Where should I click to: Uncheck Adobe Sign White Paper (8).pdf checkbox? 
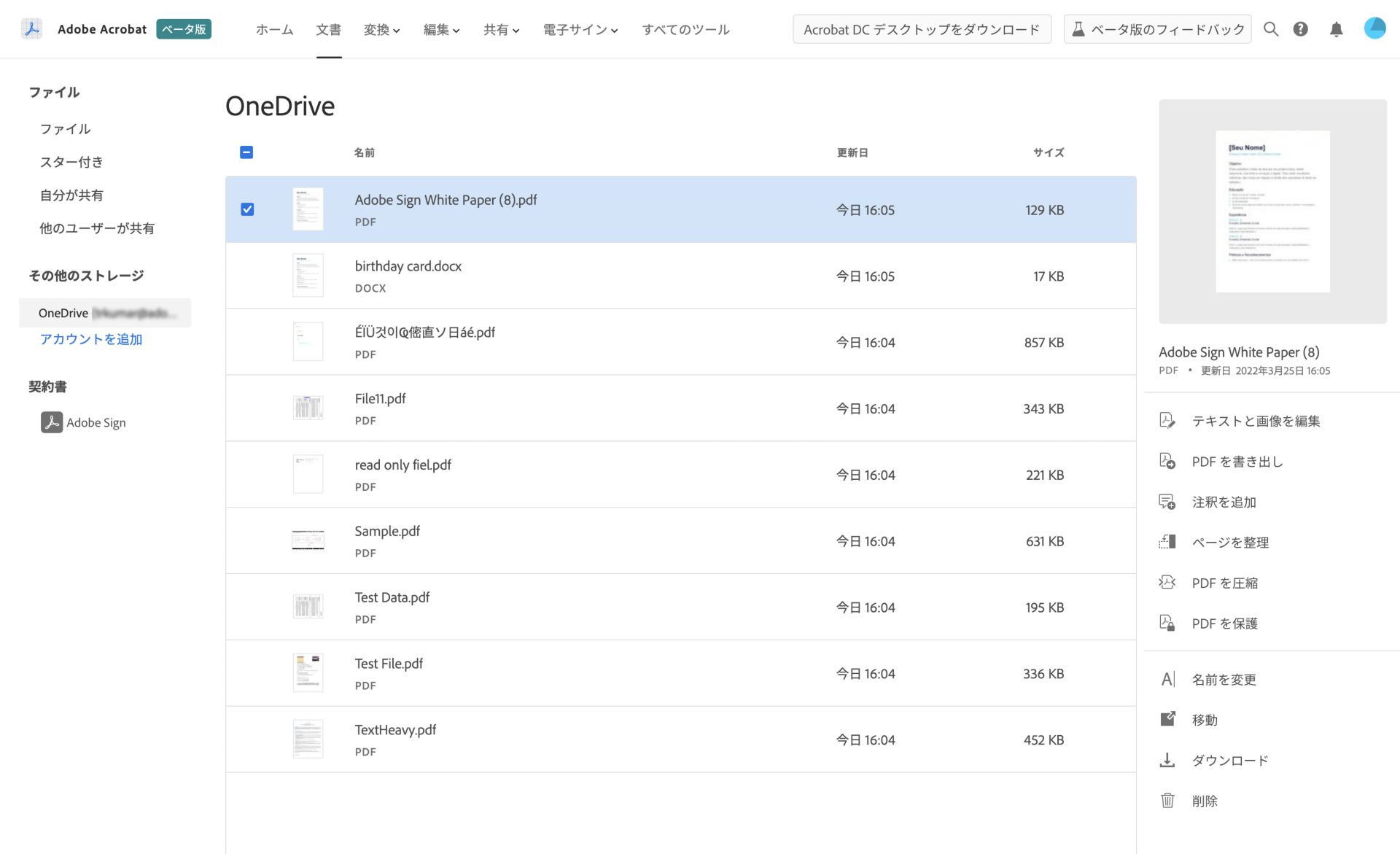(x=247, y=209)
